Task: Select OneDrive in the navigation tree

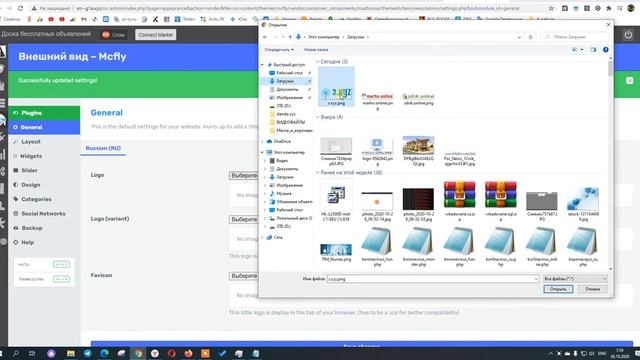Action: (x=282, y=141)
